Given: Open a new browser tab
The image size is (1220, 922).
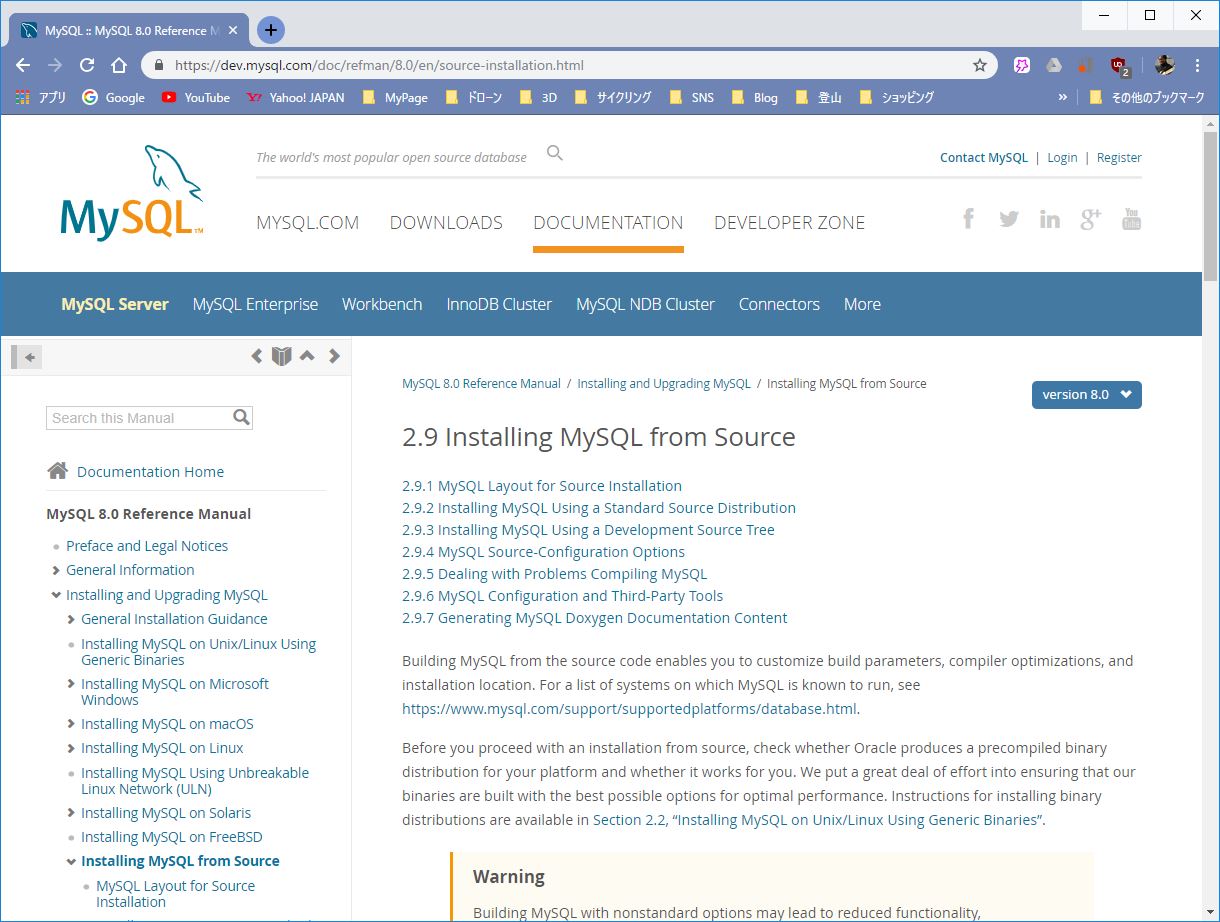Looking at the screenshot, I should pyautogui.click(x=270, y=30).
